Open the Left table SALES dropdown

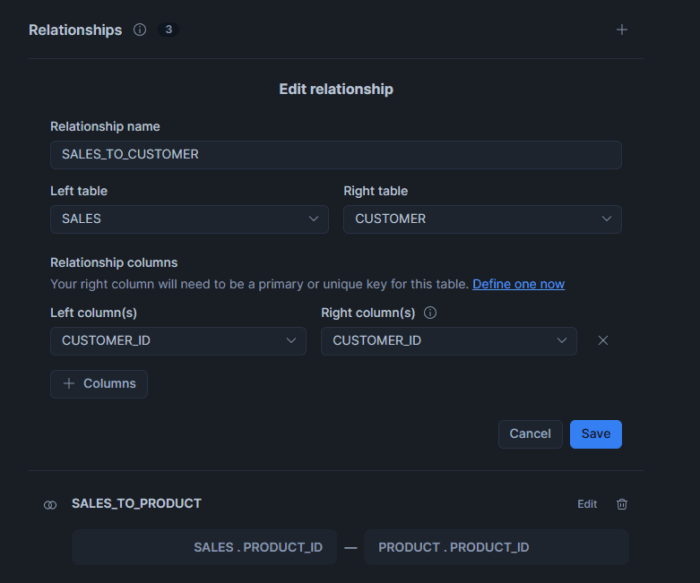[189, 219]
